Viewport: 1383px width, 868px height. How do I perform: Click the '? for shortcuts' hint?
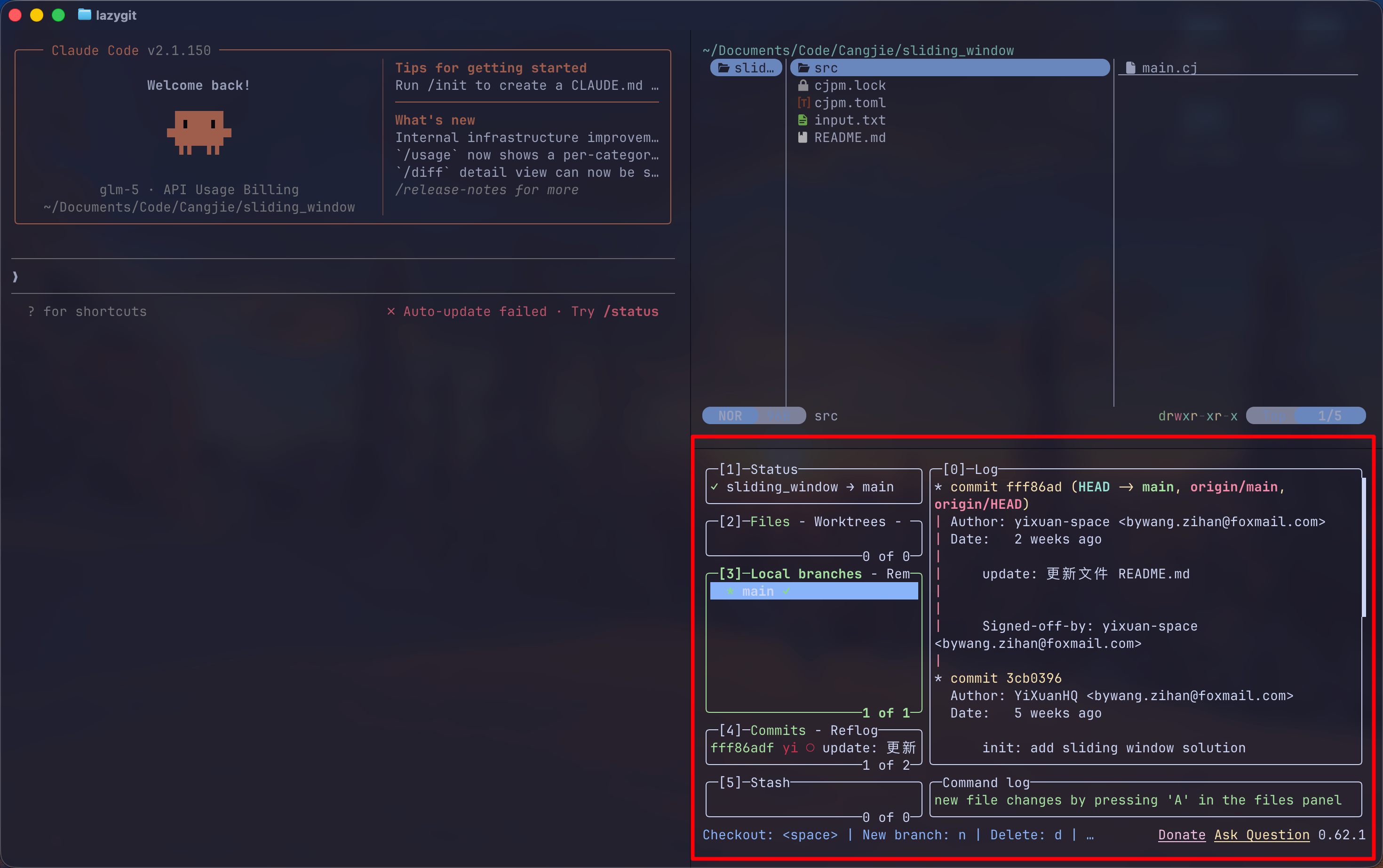coord(87,311)
